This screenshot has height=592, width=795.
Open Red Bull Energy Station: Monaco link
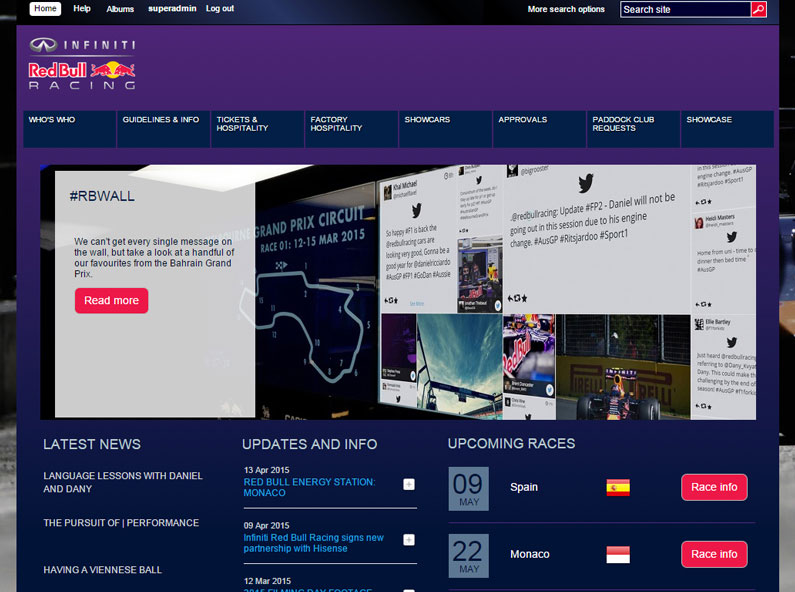tap(309, 487)
